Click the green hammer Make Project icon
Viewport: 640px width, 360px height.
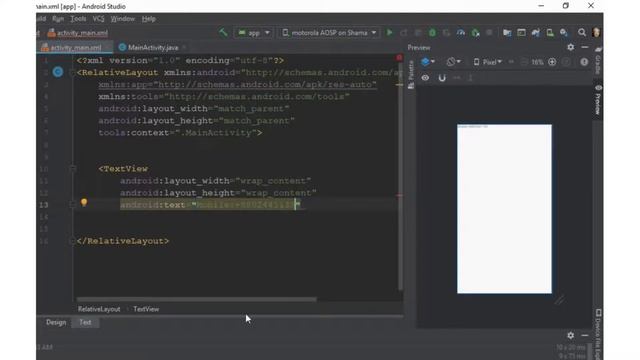point(223,32)
